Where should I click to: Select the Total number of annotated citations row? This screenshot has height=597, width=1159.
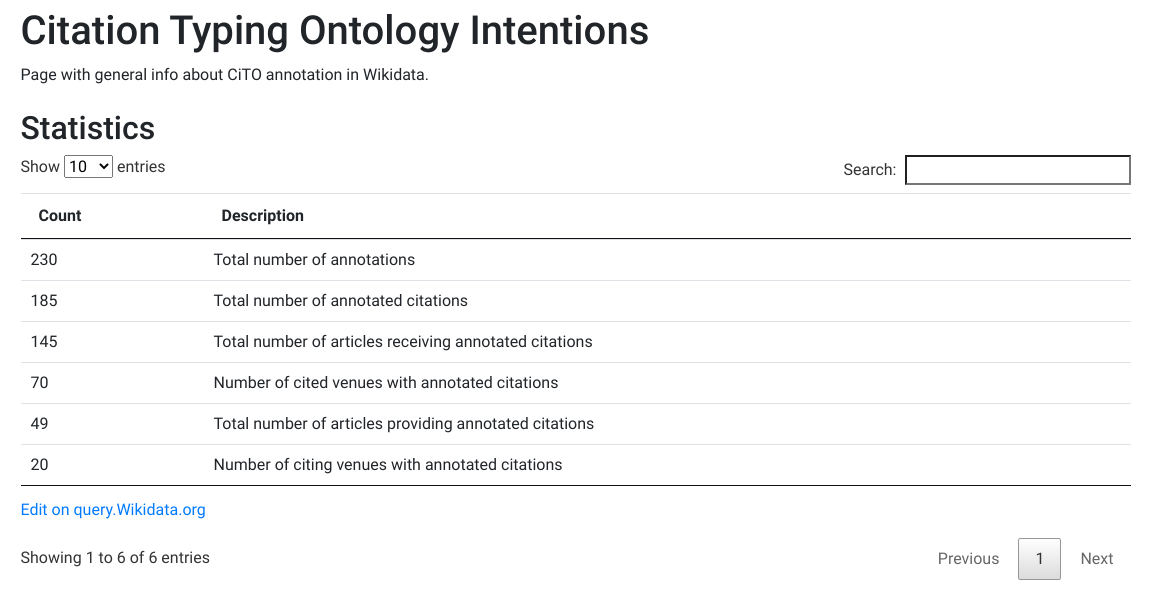tap(576, 301)
